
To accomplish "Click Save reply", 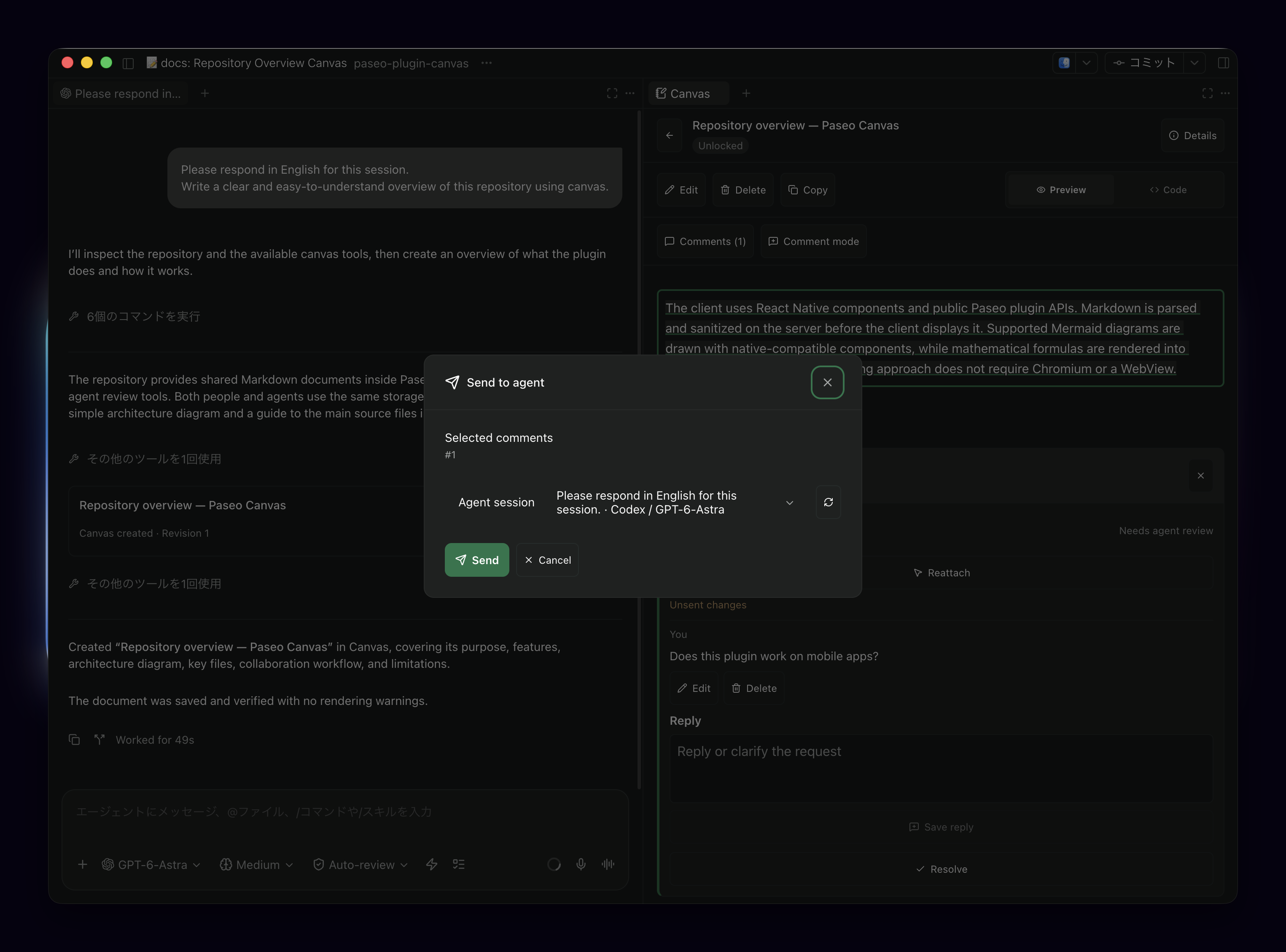I will (x=942, y=827).
